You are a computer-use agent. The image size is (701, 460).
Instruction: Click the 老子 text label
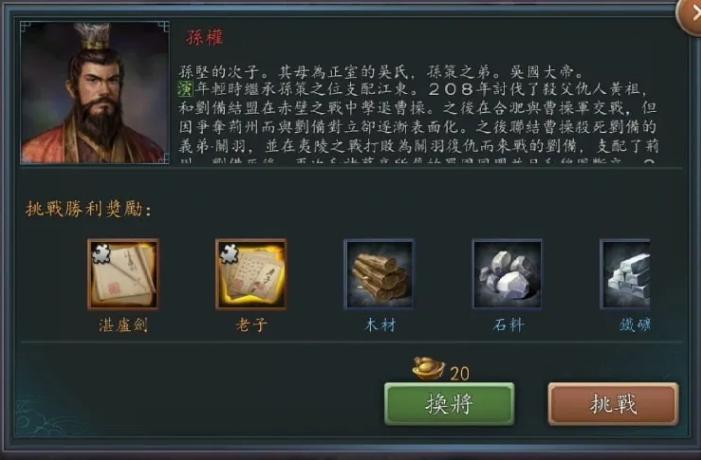(251, 325)
